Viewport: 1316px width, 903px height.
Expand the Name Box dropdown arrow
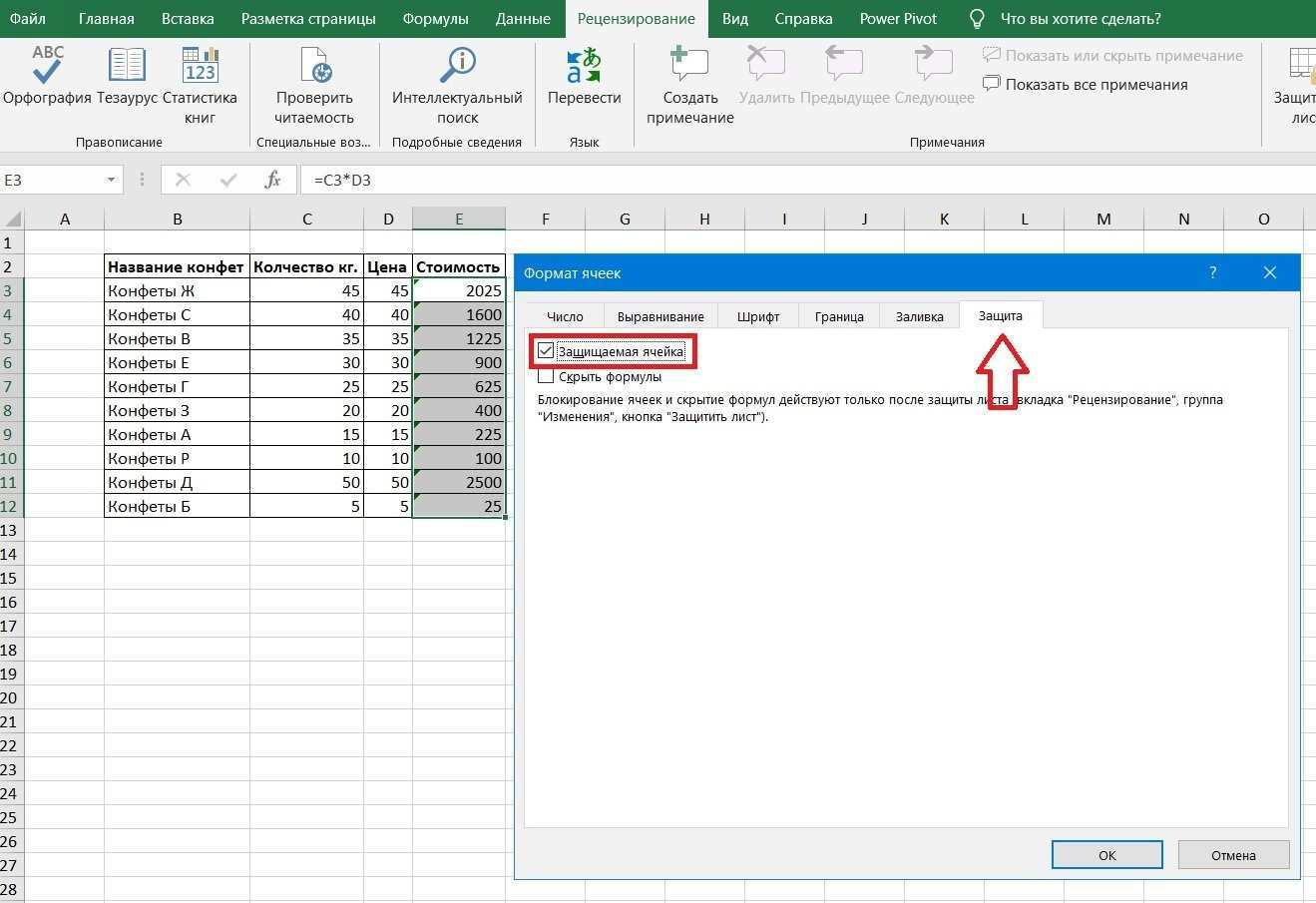click(x=111, y=180)
